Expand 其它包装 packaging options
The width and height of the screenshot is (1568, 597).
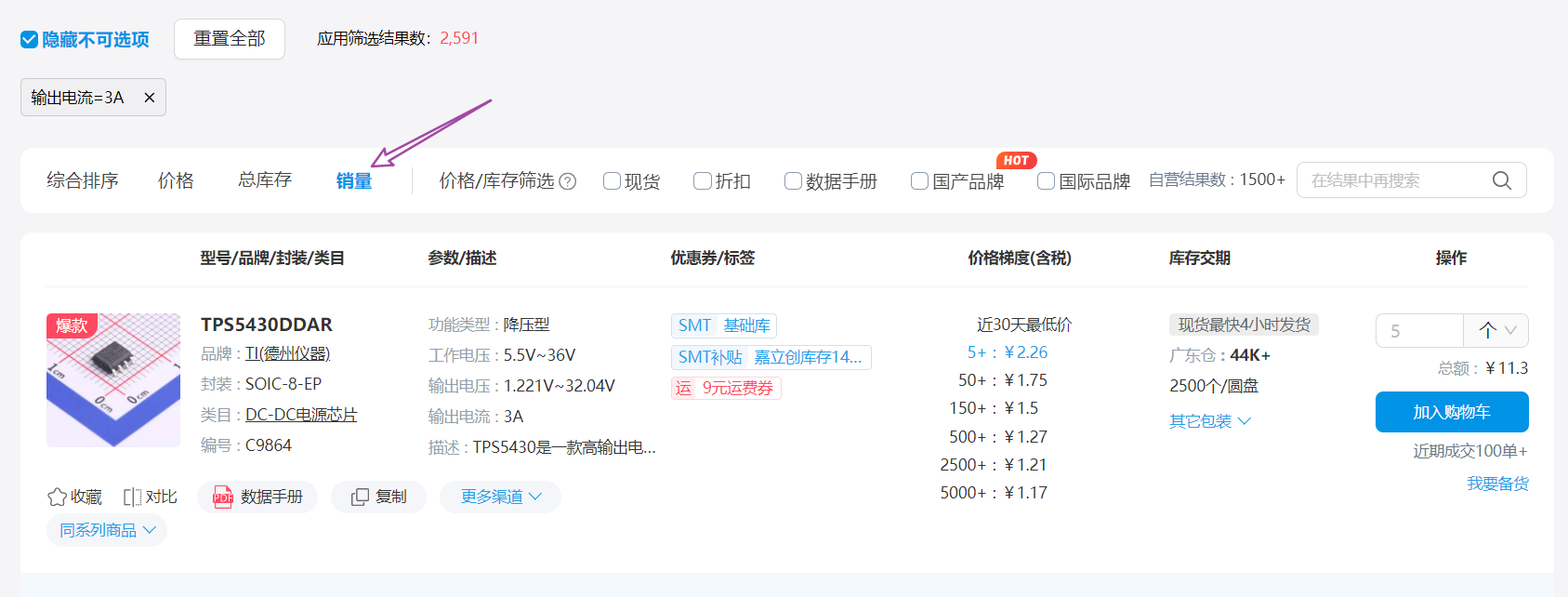1209,421
